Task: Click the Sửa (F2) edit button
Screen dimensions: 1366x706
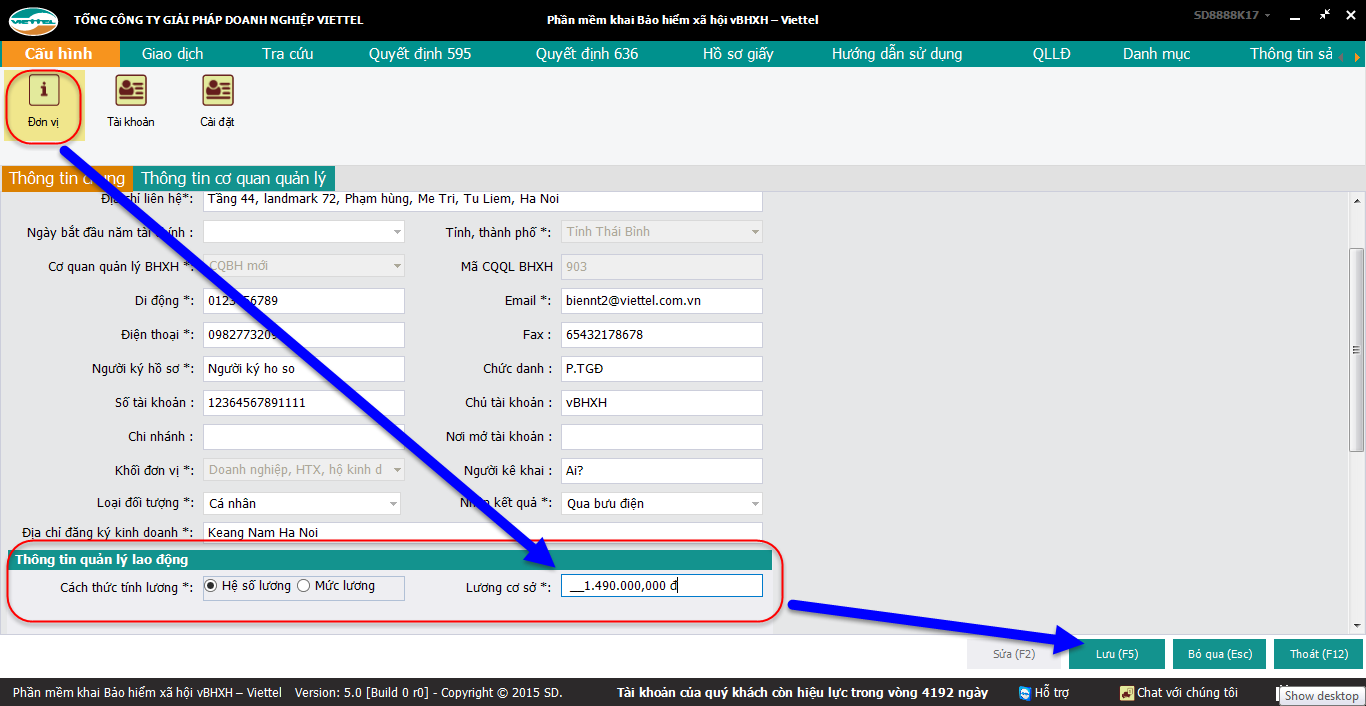Action: [x=1014, y=654]
